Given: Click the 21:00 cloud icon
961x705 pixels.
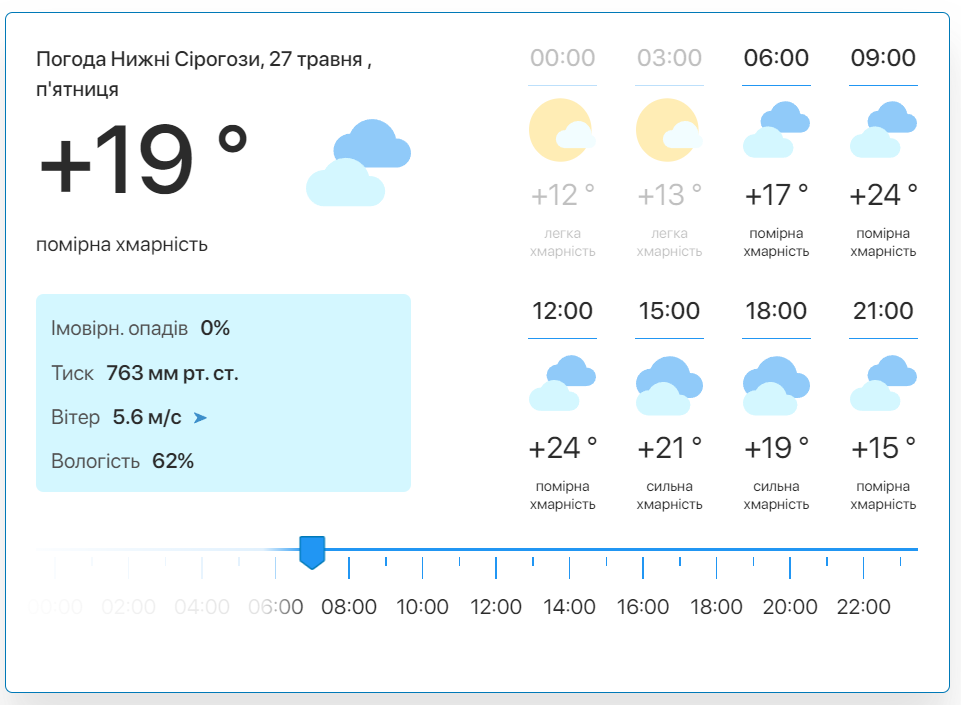Looking at the screenshot, I should tap(883, 383).
